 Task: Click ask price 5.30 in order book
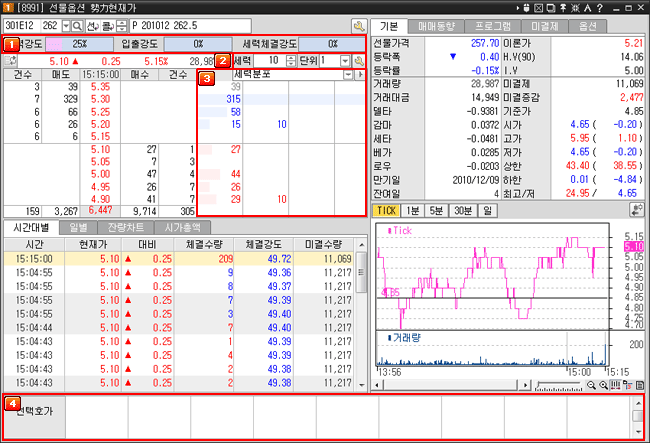pos(100,99)
